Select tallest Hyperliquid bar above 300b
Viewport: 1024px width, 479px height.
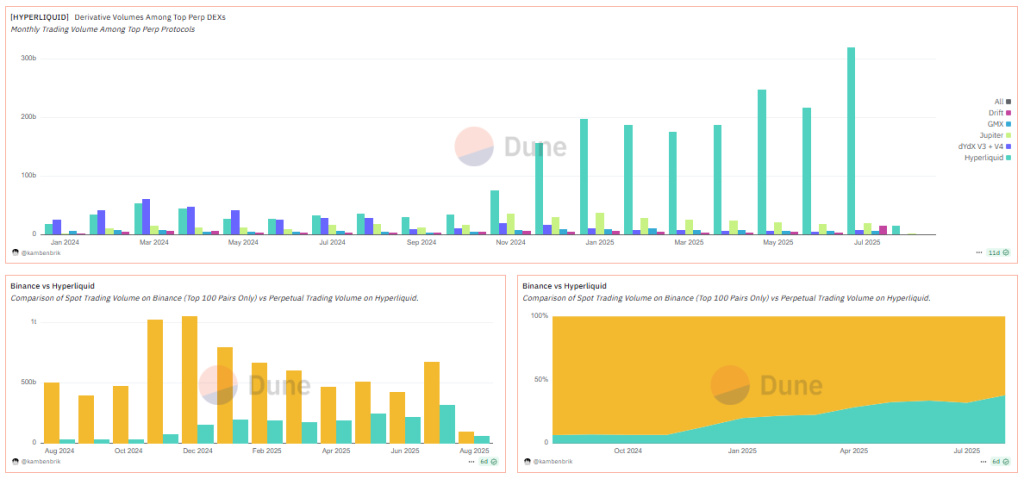coord(851,140)
